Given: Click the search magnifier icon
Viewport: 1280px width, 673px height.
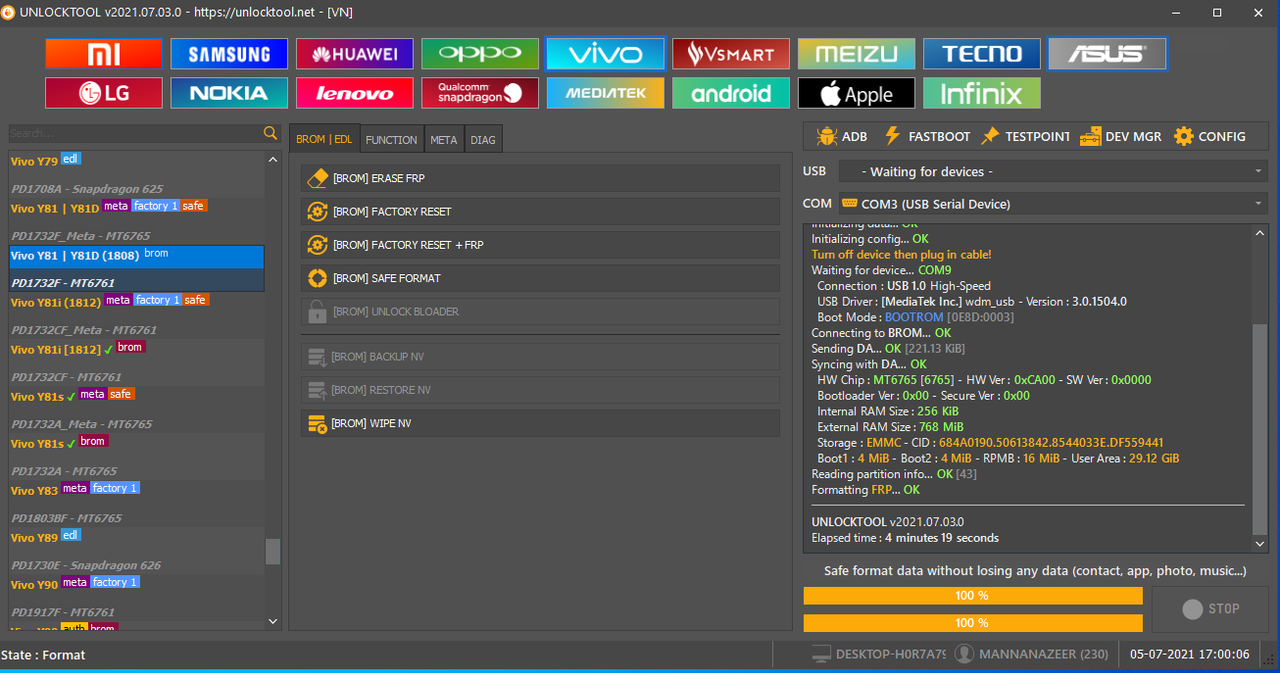Looking at the screenshot, I should 271,133.
